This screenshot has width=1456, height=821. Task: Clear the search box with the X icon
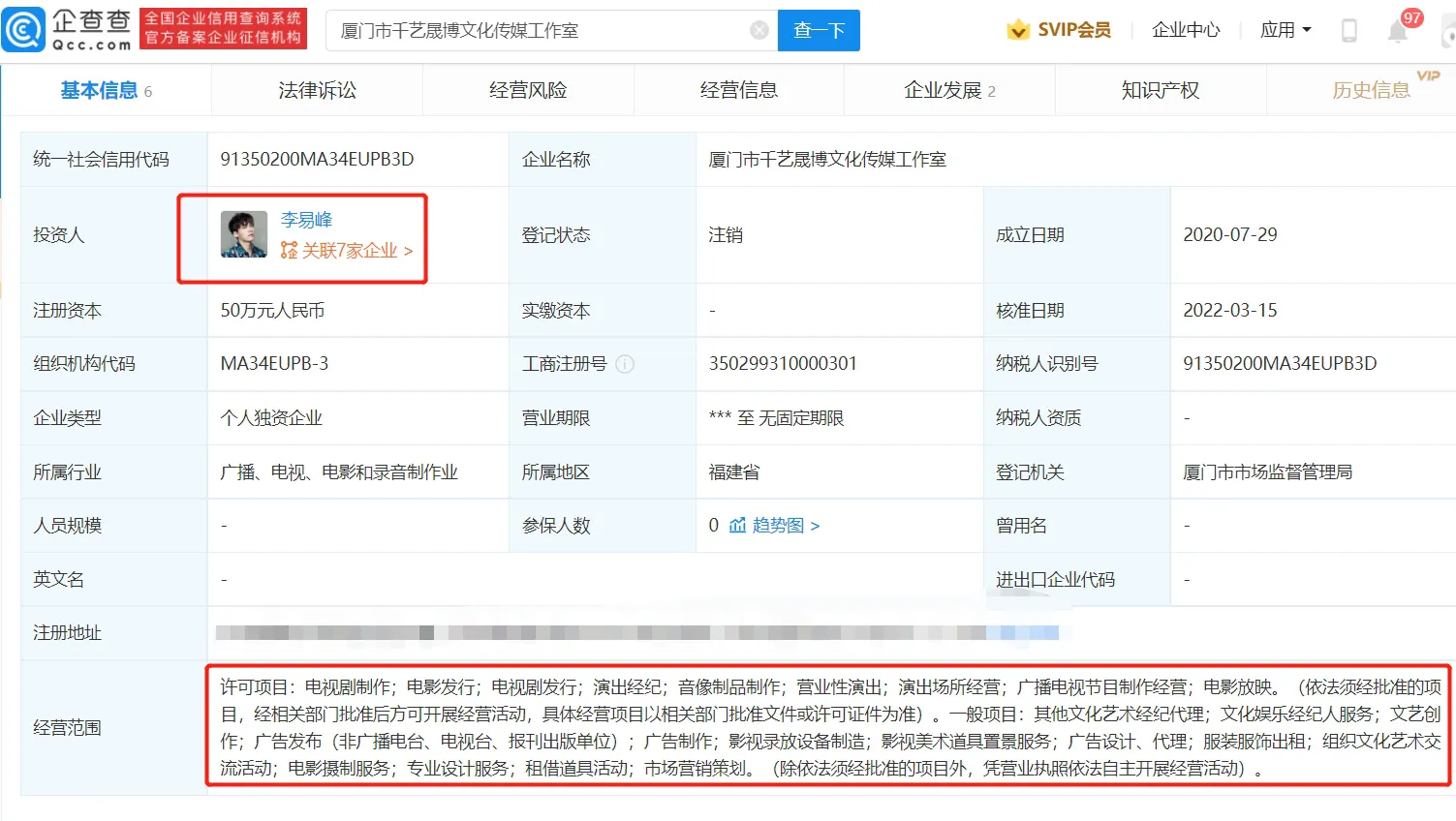[x=759, y=30]
